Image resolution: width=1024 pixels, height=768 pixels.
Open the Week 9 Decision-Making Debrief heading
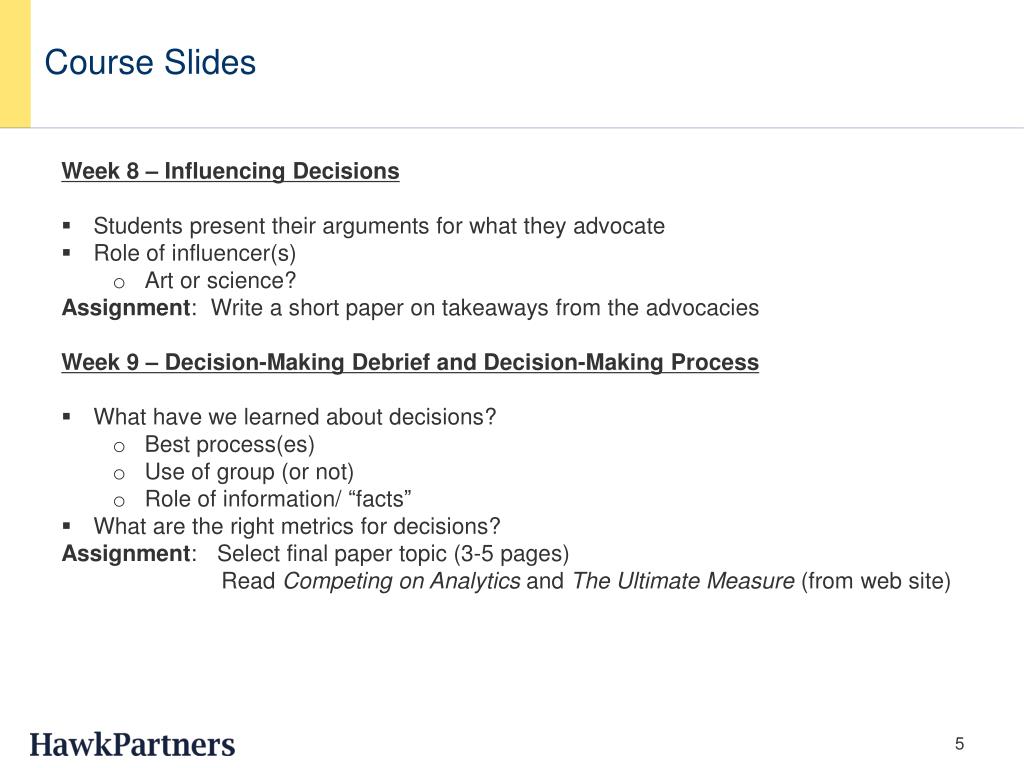coord(410,362)
